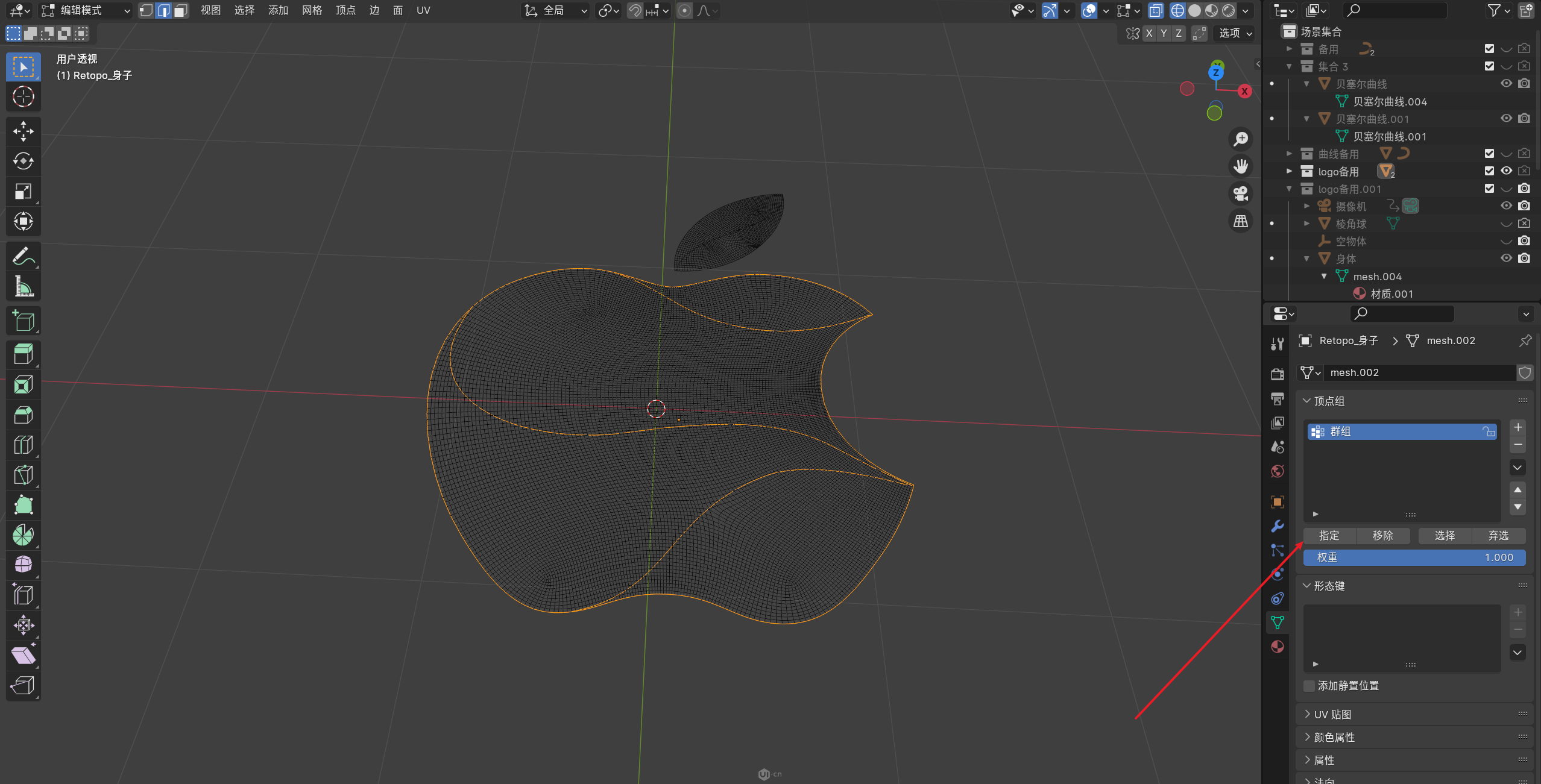Viewport: 1541px width, 784px height.
Task: Click the zoom view gizmo icon
Action: point(1241,139)
